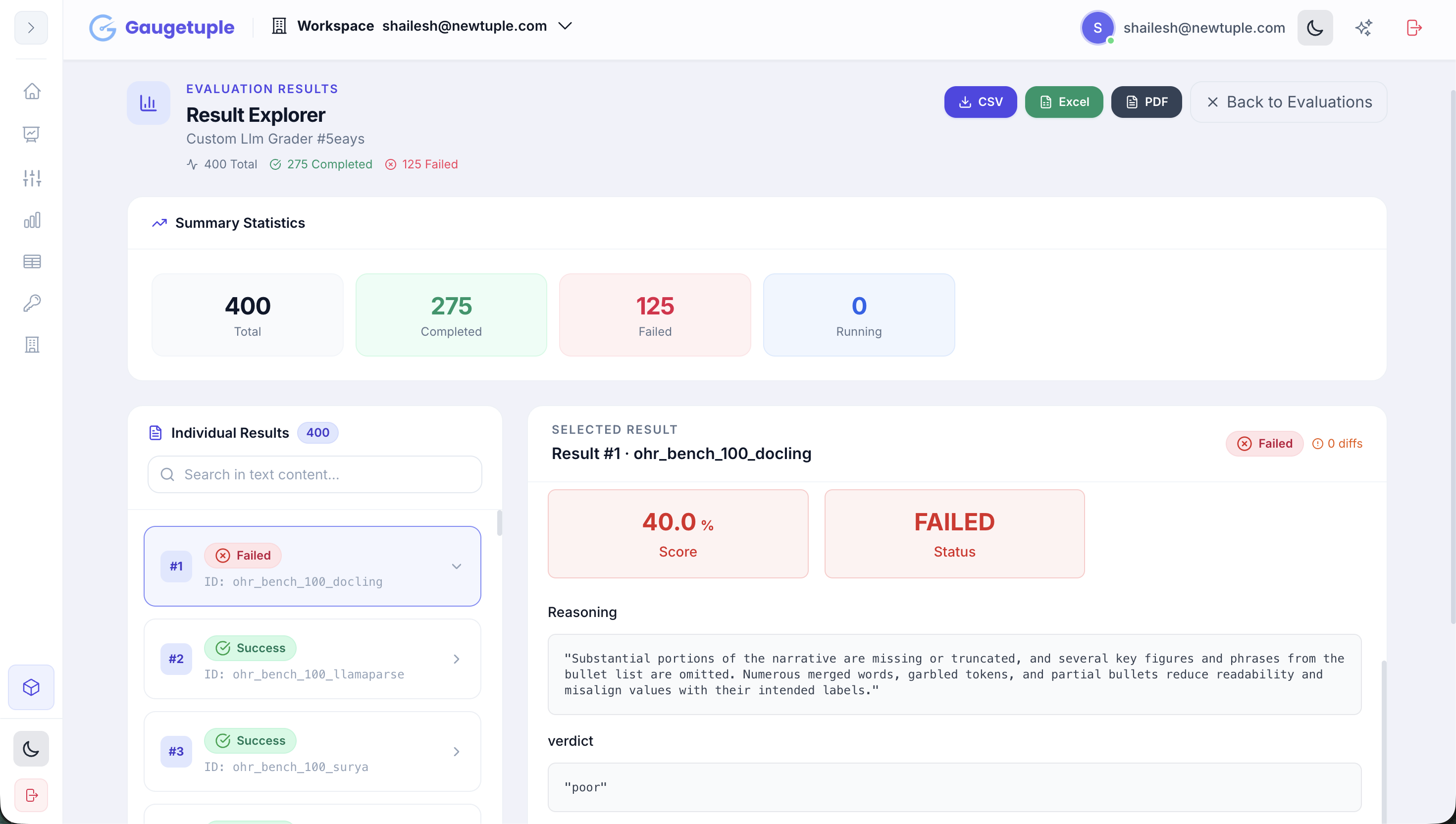Image resolution: width=1456 pixels, height=824 pixels.
Task: Click the 0 diffs indicator
Action: tap(1337, 443)
